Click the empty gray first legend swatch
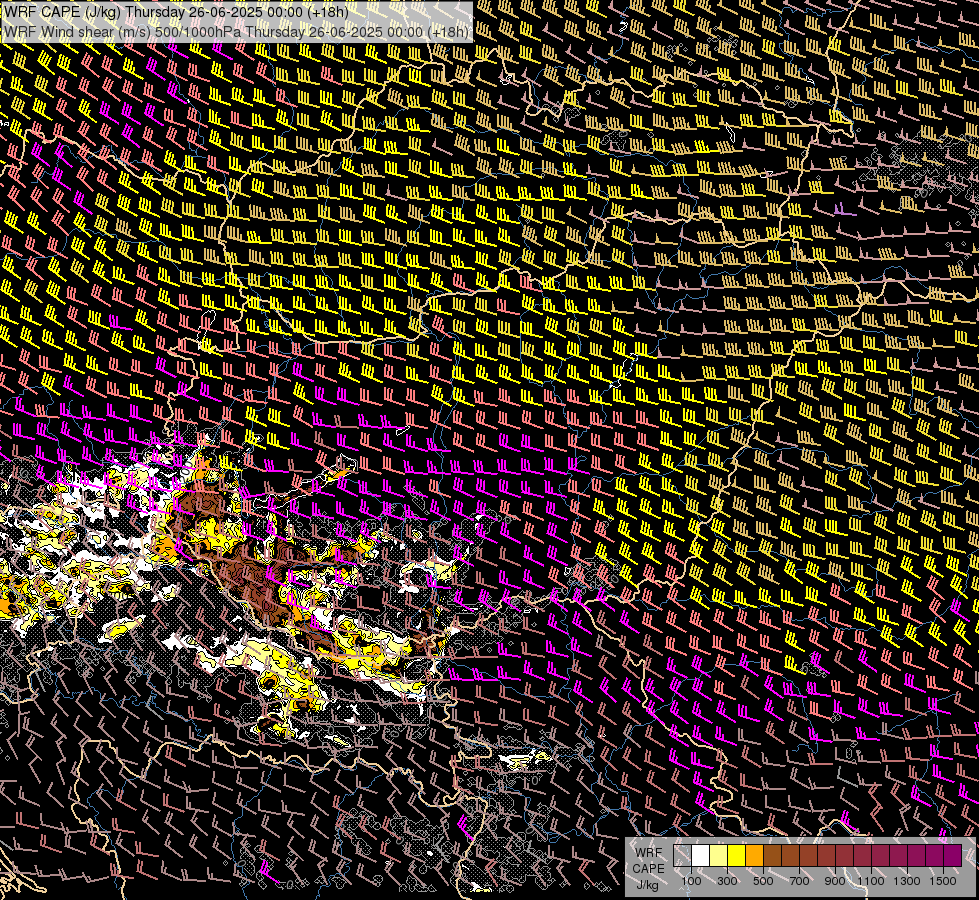Image resolution: width=979 pixels, height=900 pixels. [x=682, y=856]
